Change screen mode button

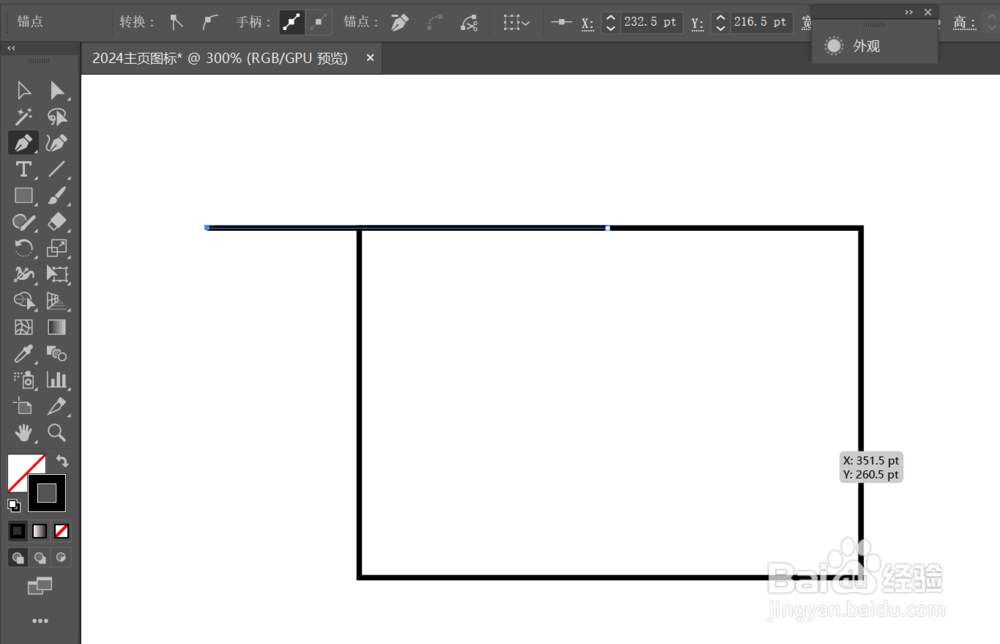click(40, 586)
